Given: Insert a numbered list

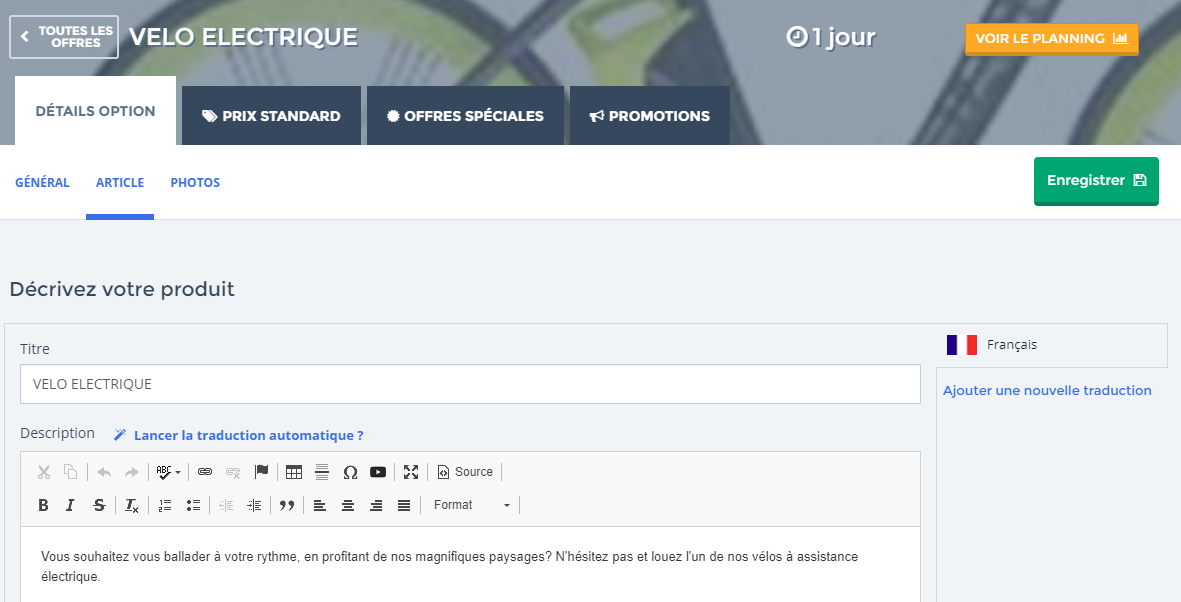Looking at the screenshot, I should pyautogui.click(x=165, y=505).
